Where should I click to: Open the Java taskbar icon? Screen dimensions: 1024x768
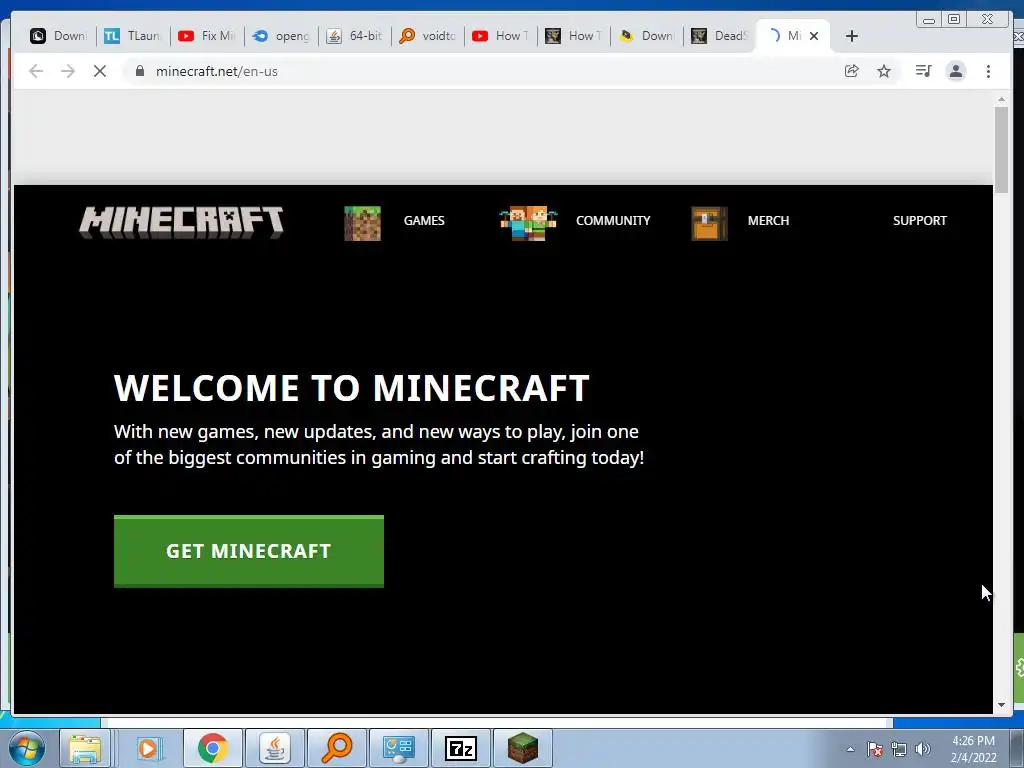tap(275, 748)
